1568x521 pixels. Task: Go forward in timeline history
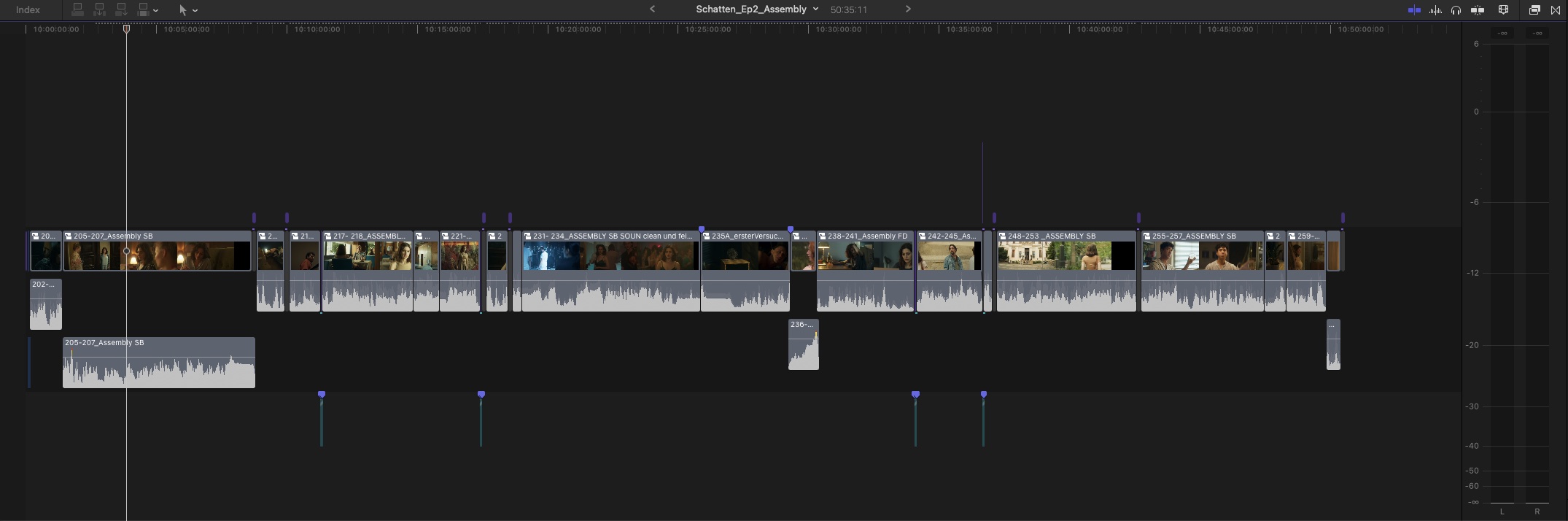click(x=908, y=9)
